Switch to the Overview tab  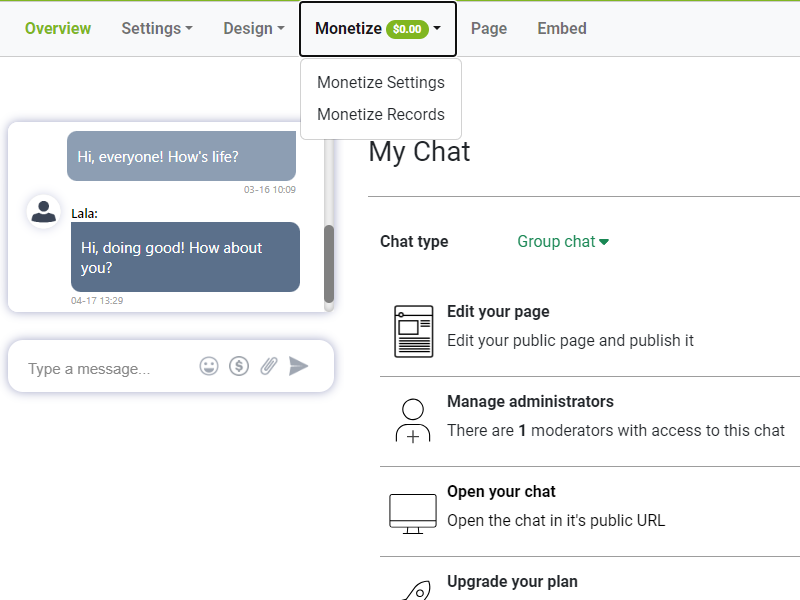pos(58,28)
